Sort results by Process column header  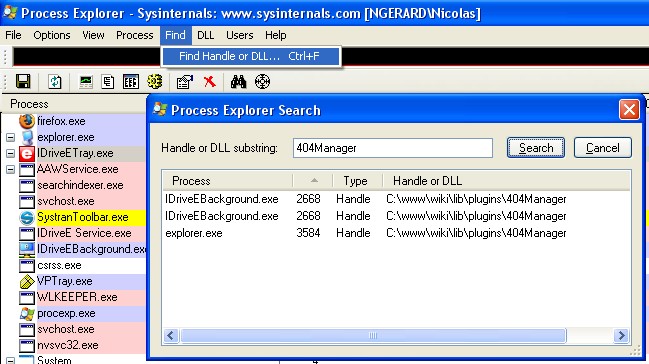(x=227, y=181)
